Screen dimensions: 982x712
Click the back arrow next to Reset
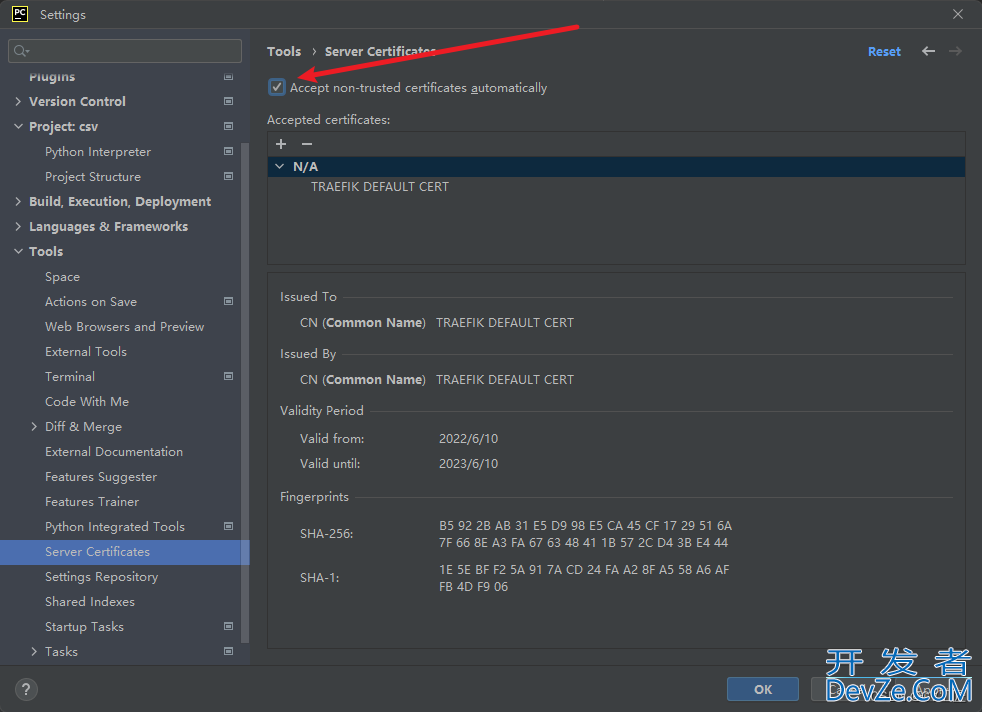pyautogui.click(x=928, y=51)
